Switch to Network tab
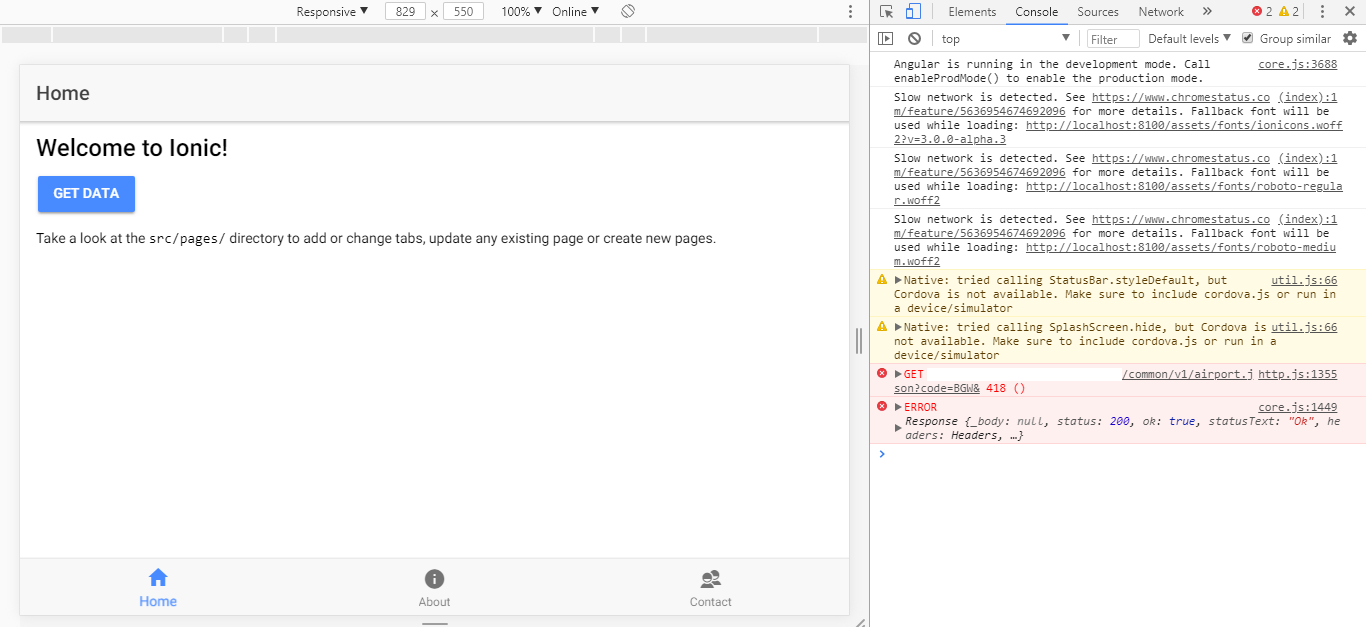Image resolution: width=1366 pixels, height=627 pixels. tap(1160, 12)
